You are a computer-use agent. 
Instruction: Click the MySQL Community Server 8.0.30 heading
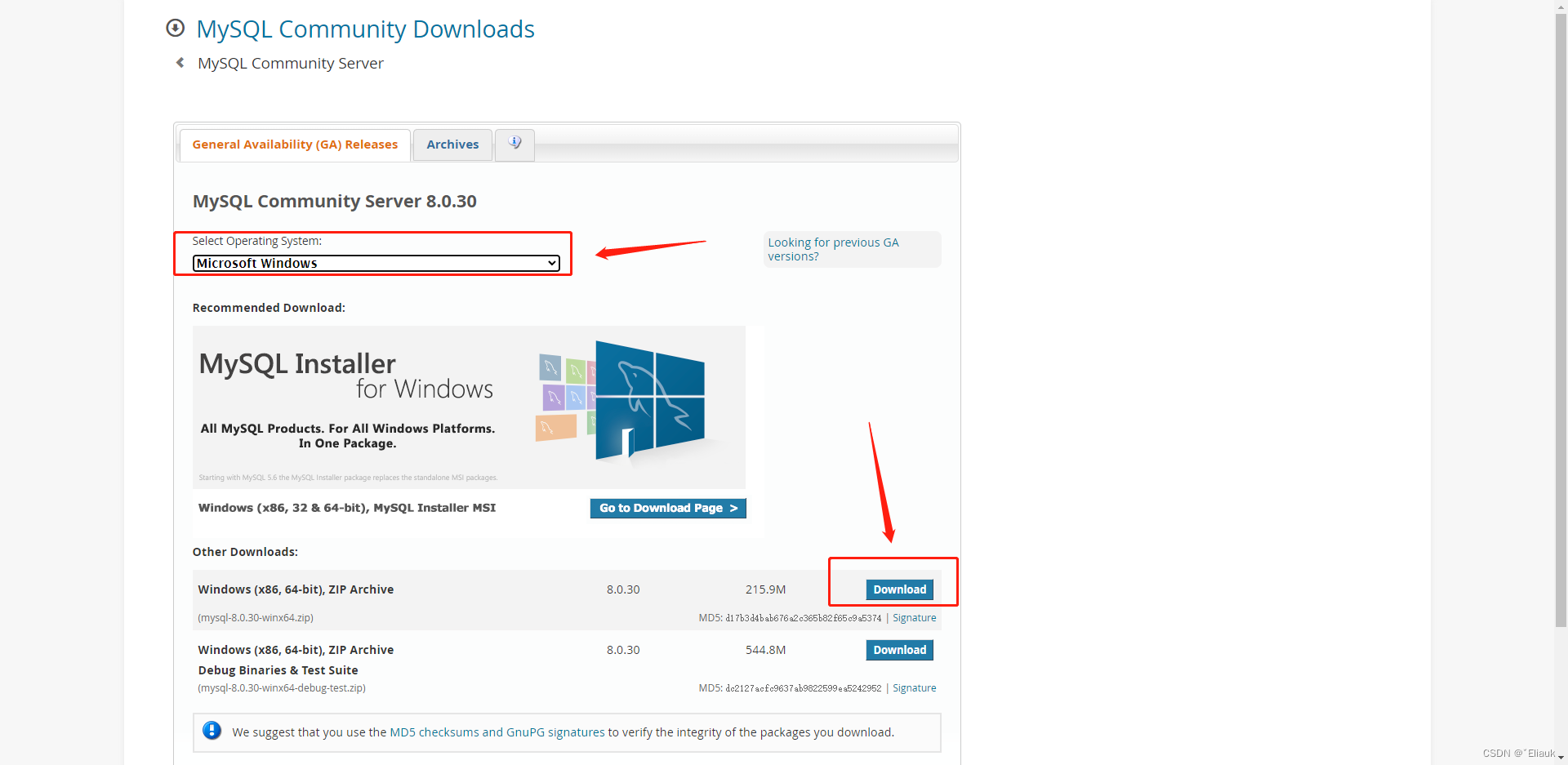click(335, 202)
